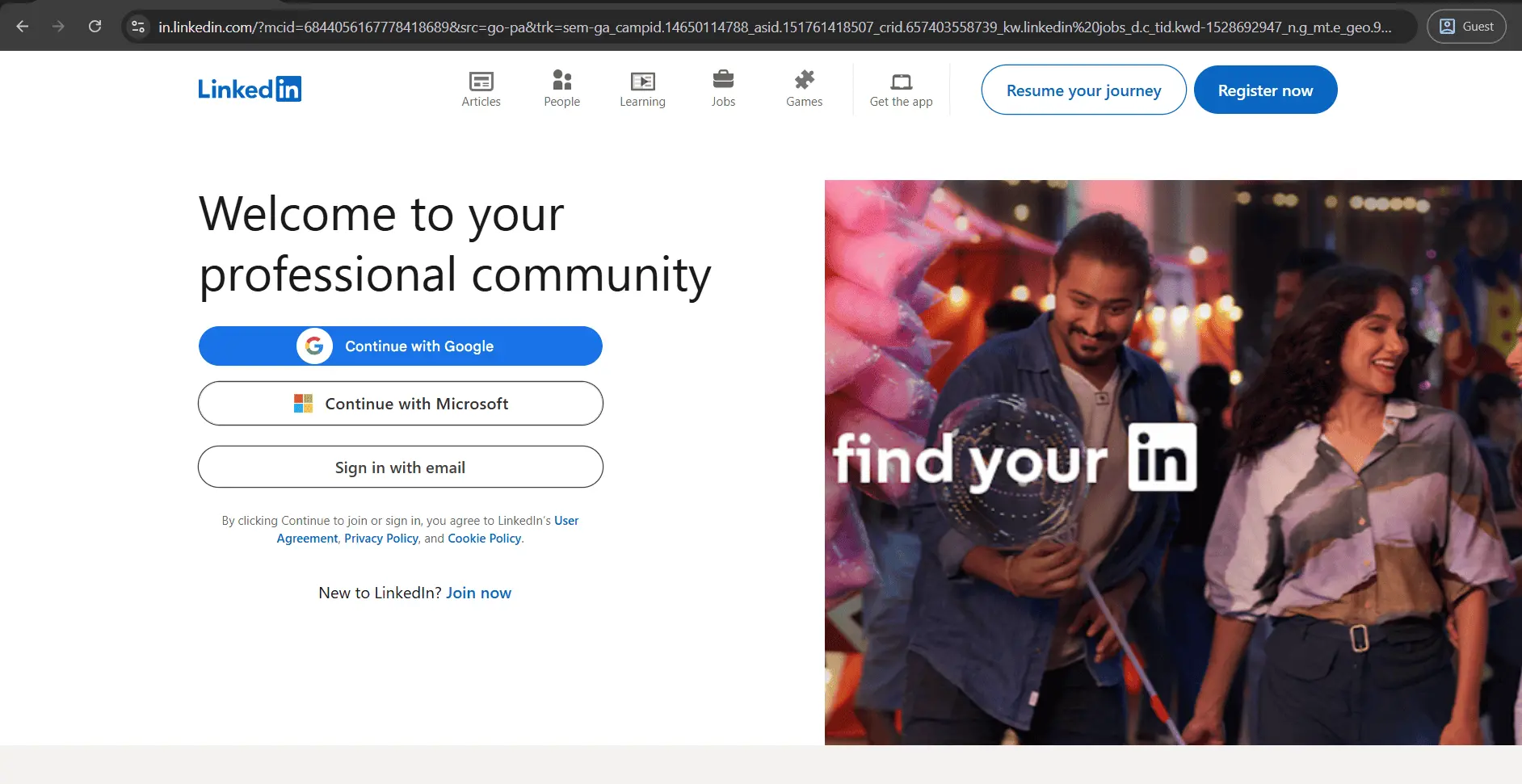Image resolution: width=1522 pixels, height=784 pixels.
Task: Open site permissions from the address bar
Action: 137,27
